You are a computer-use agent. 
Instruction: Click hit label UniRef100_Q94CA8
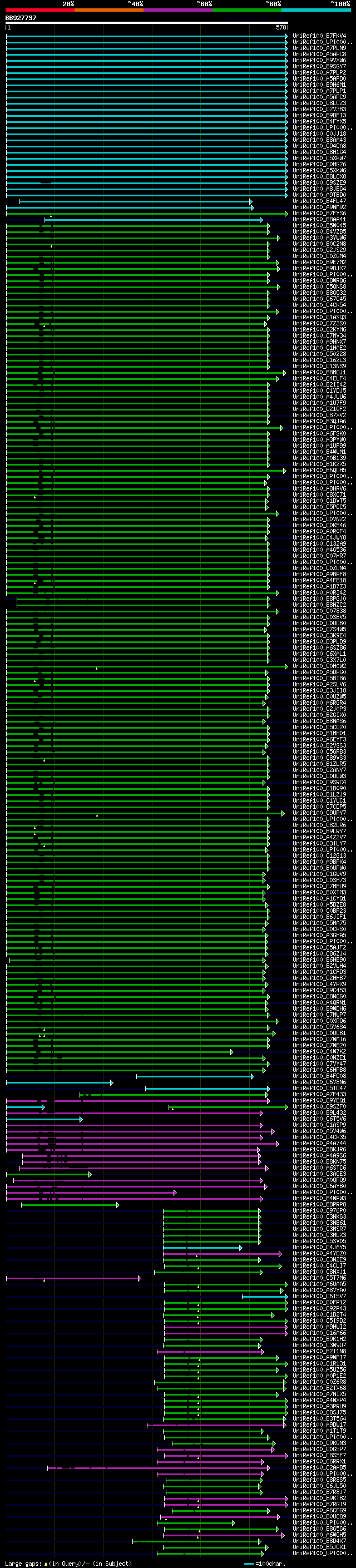click(319, 146)
